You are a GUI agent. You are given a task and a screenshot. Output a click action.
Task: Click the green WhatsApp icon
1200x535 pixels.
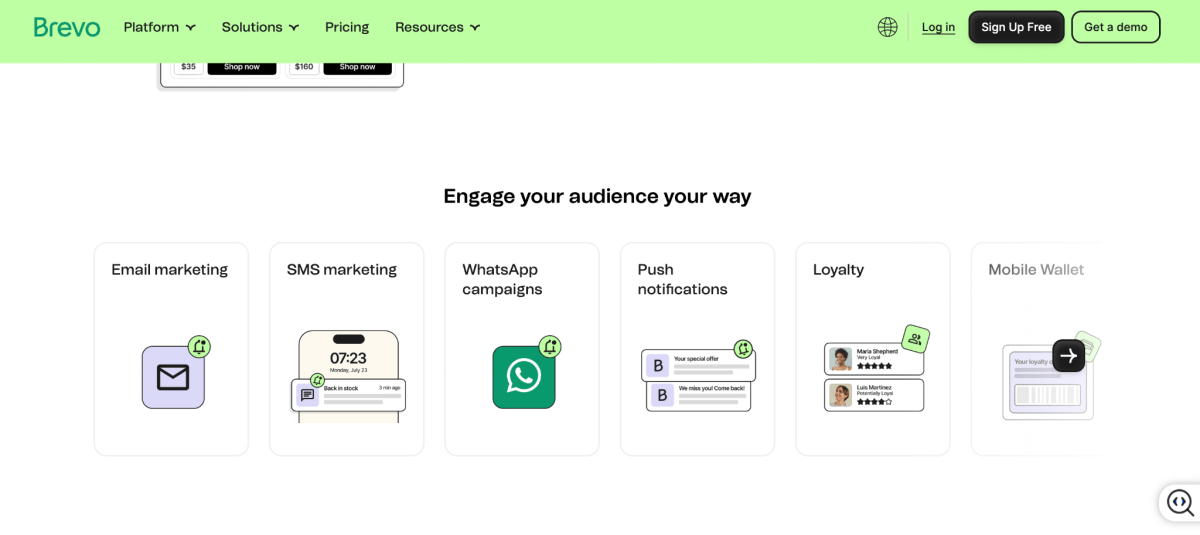(x=524, y=377)
